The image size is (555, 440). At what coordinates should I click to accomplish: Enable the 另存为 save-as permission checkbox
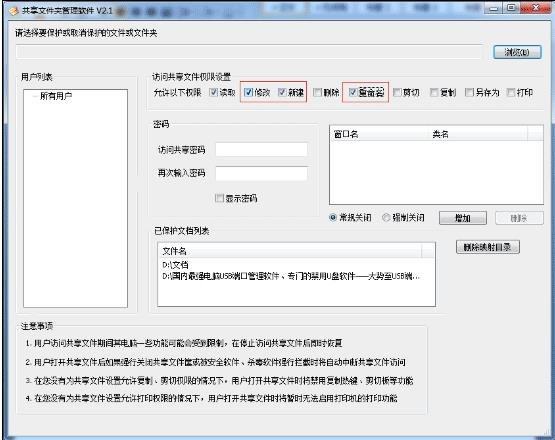pyautogui.click(x=469, y=92)
